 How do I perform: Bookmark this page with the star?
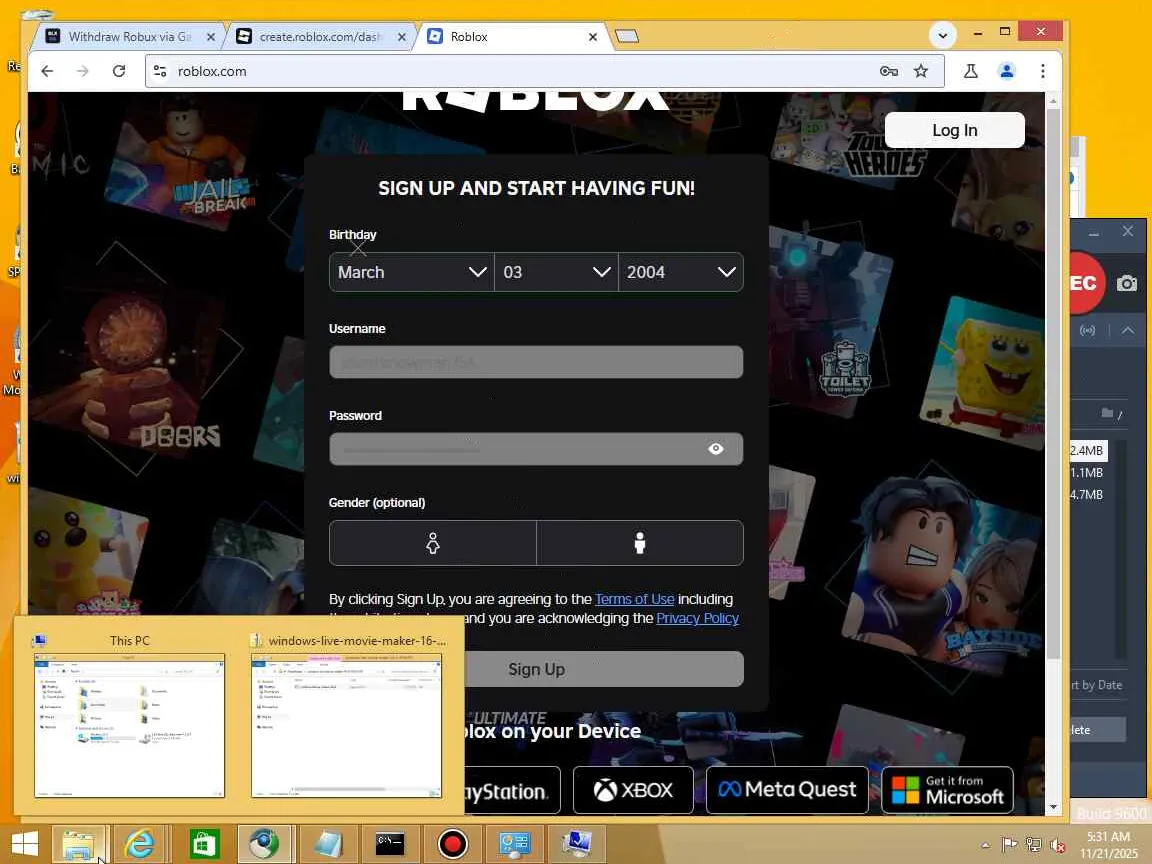tap(921, 71)
